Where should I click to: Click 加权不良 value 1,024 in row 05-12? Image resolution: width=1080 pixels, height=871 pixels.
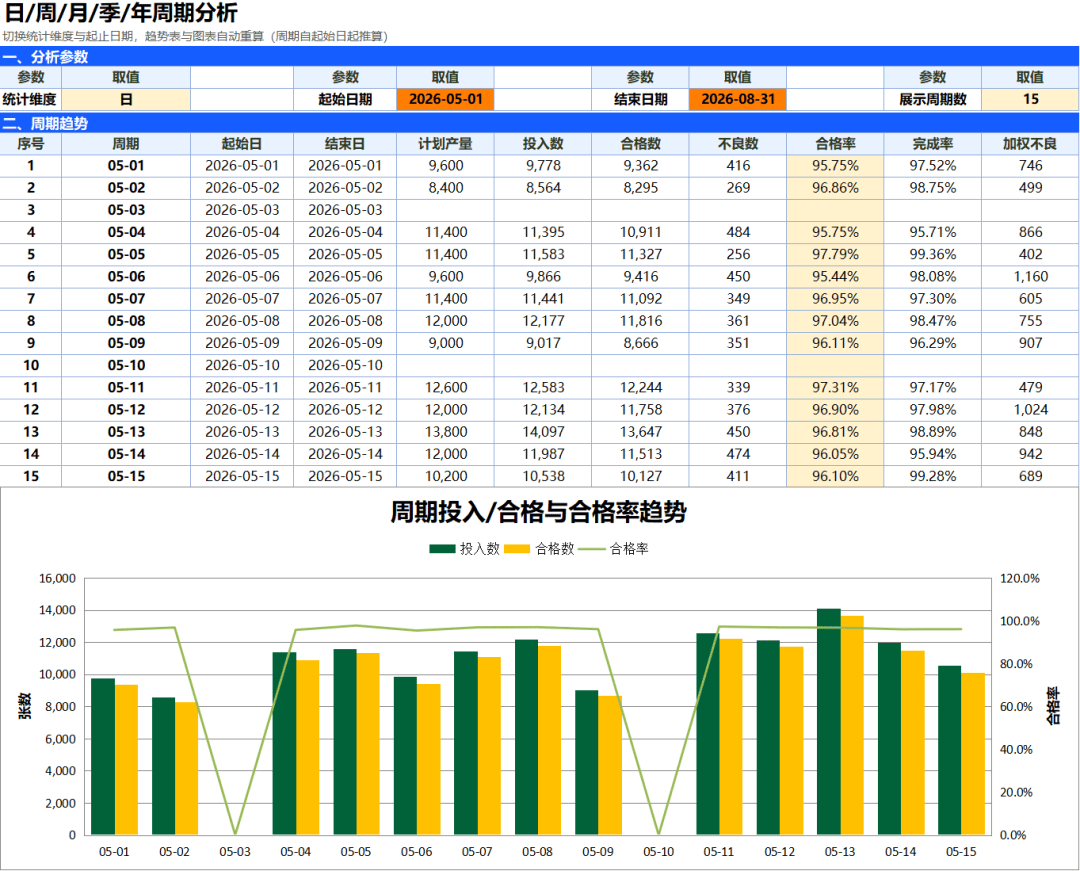point(1030,410)
